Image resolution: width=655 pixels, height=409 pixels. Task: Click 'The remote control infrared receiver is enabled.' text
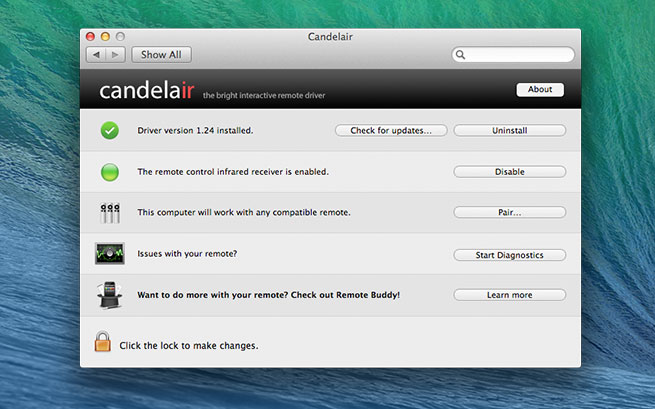click(233, 172)
